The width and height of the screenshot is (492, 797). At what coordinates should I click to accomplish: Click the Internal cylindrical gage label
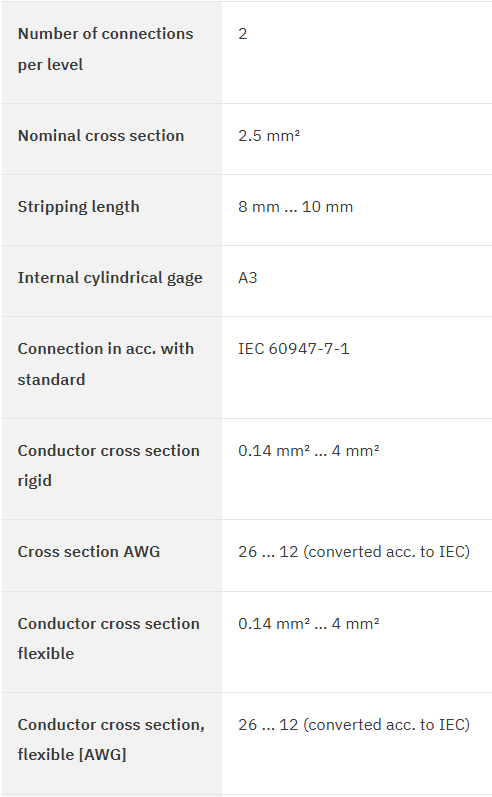(110, 278)
